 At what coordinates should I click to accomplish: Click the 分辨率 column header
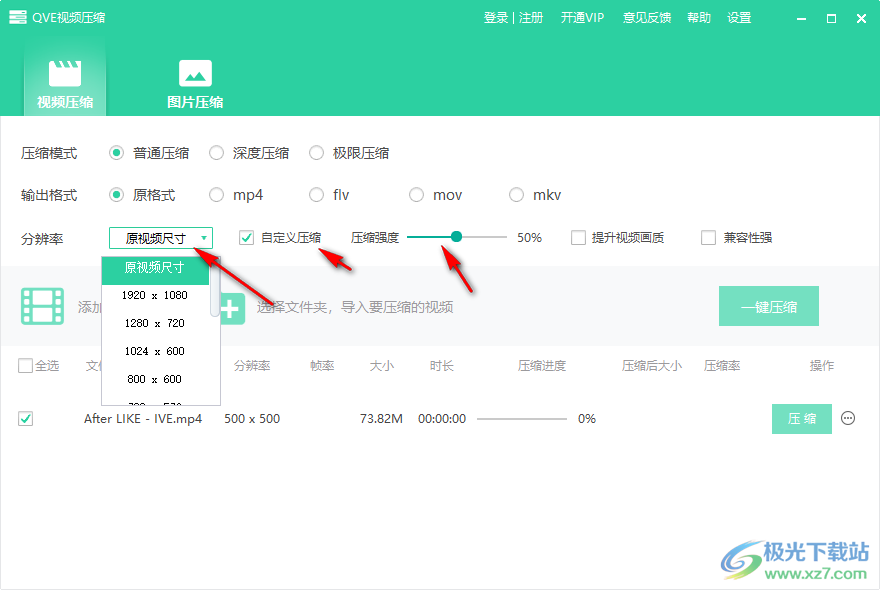point(252,366)
